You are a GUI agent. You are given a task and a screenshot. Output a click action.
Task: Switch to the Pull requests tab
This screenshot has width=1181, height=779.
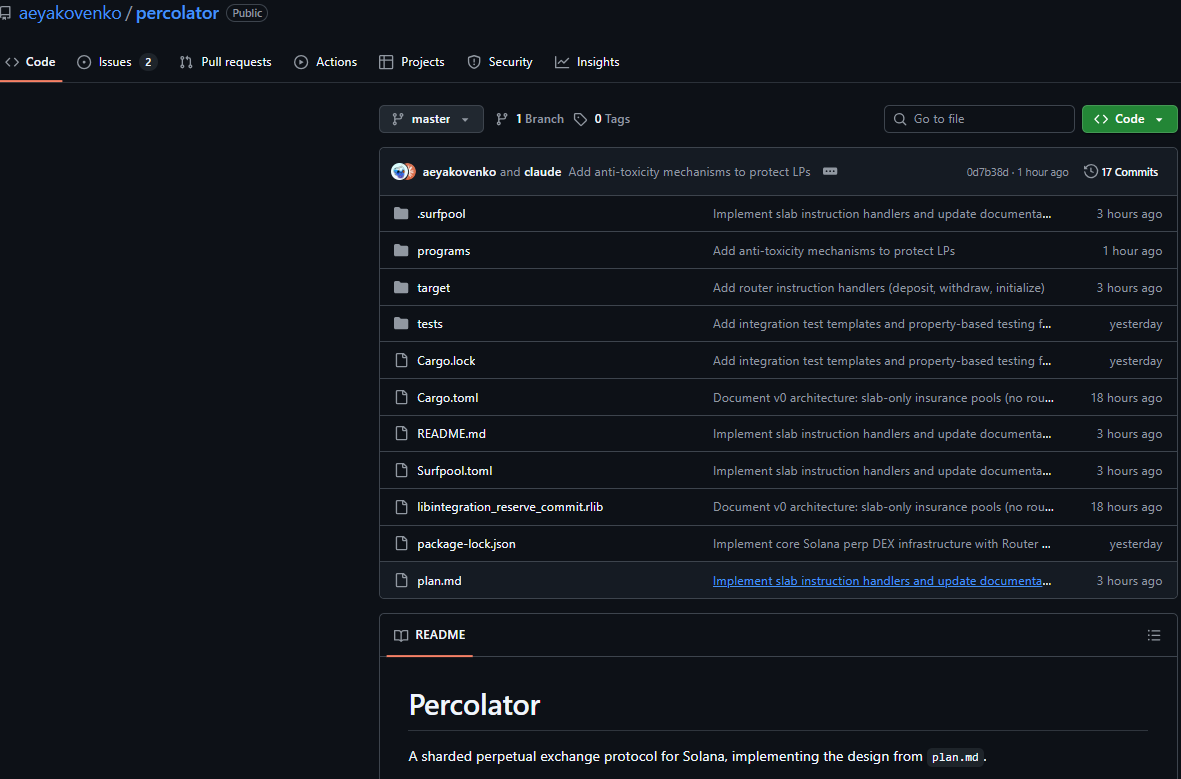(236, 61)
